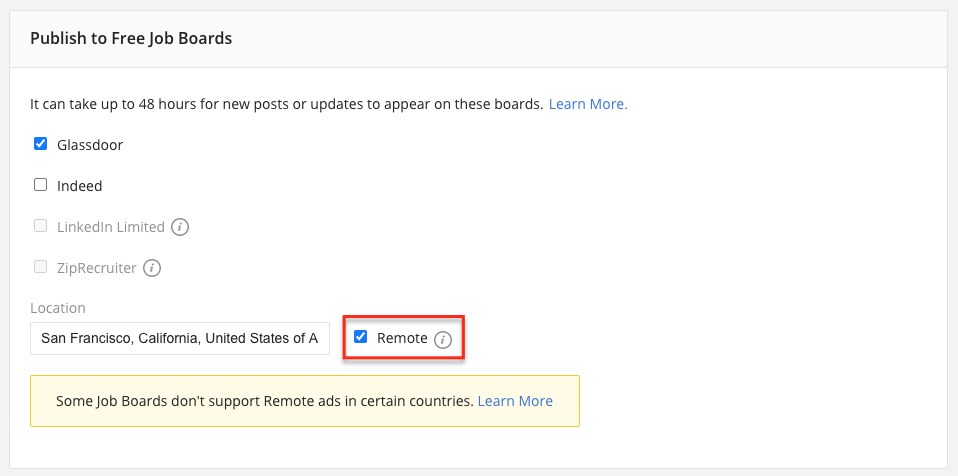The width and height of the screenshot is (958, 476).
Task: Tick the LinkedIn Limited checkbox
Action: click(40, 226)
